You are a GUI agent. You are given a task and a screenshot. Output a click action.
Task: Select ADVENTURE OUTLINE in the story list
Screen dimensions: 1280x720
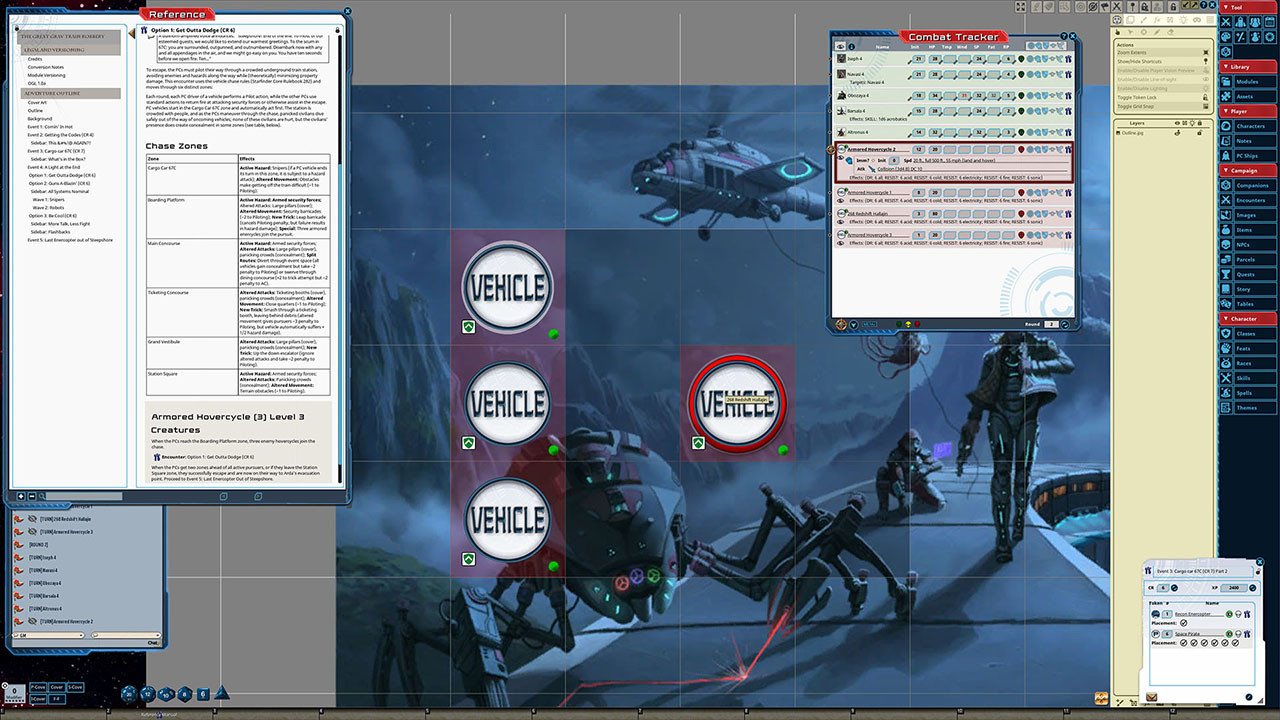[52, 93]
